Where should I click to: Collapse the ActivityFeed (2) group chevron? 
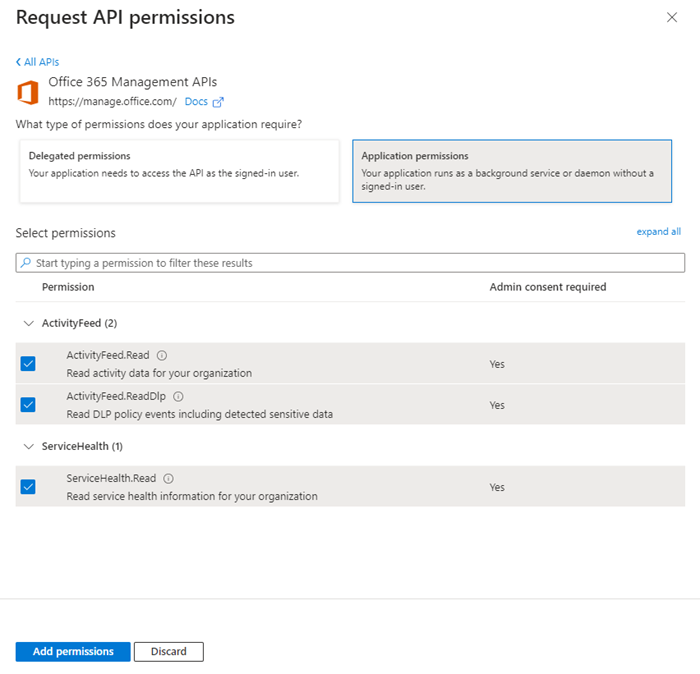coord(29,323)
